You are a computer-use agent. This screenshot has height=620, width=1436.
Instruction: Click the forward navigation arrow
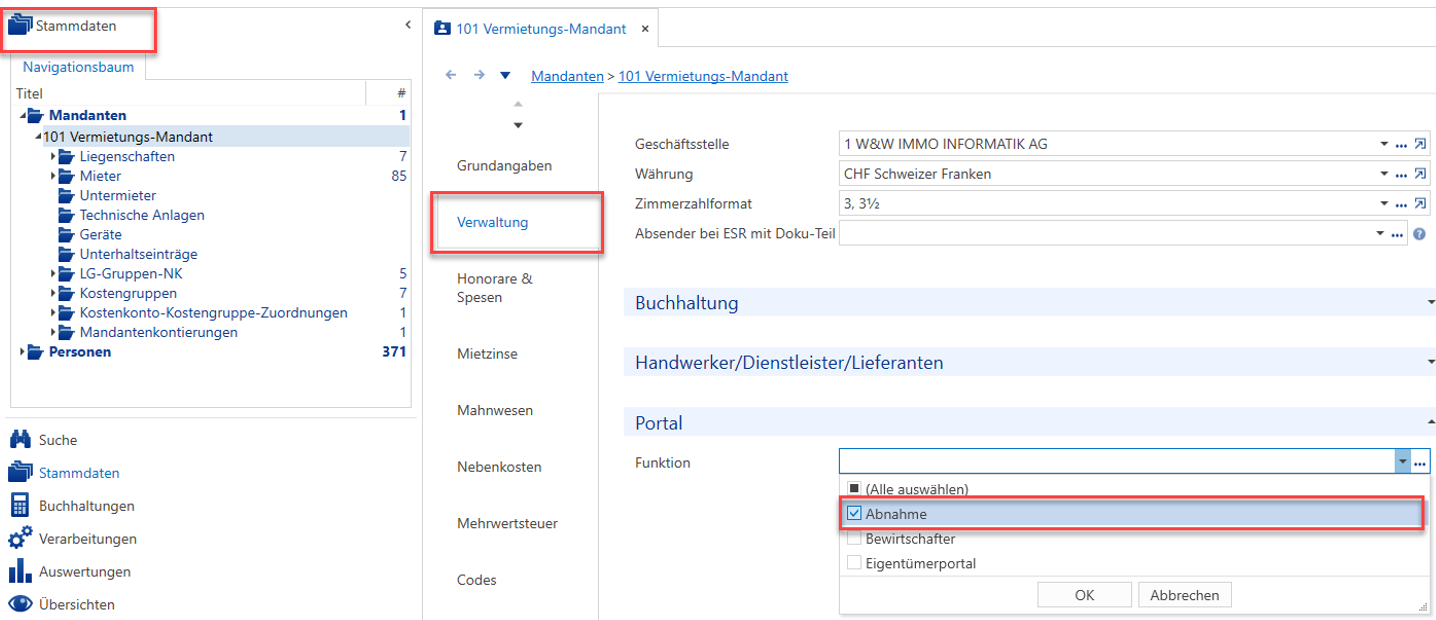pyautogui.click(x=479, y=75)
